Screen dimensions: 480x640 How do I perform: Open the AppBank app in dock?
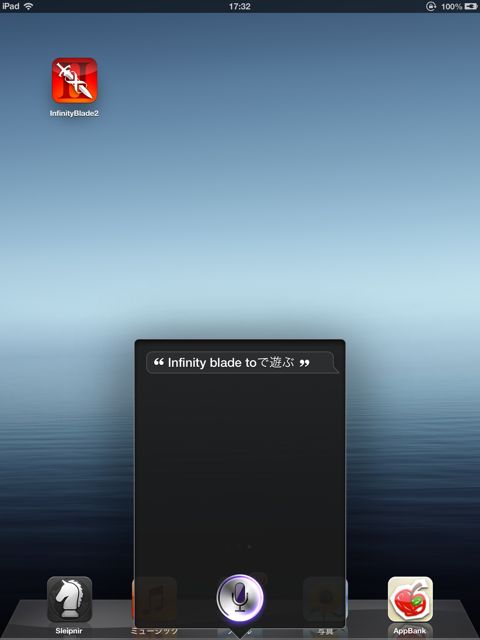[410, 598]
